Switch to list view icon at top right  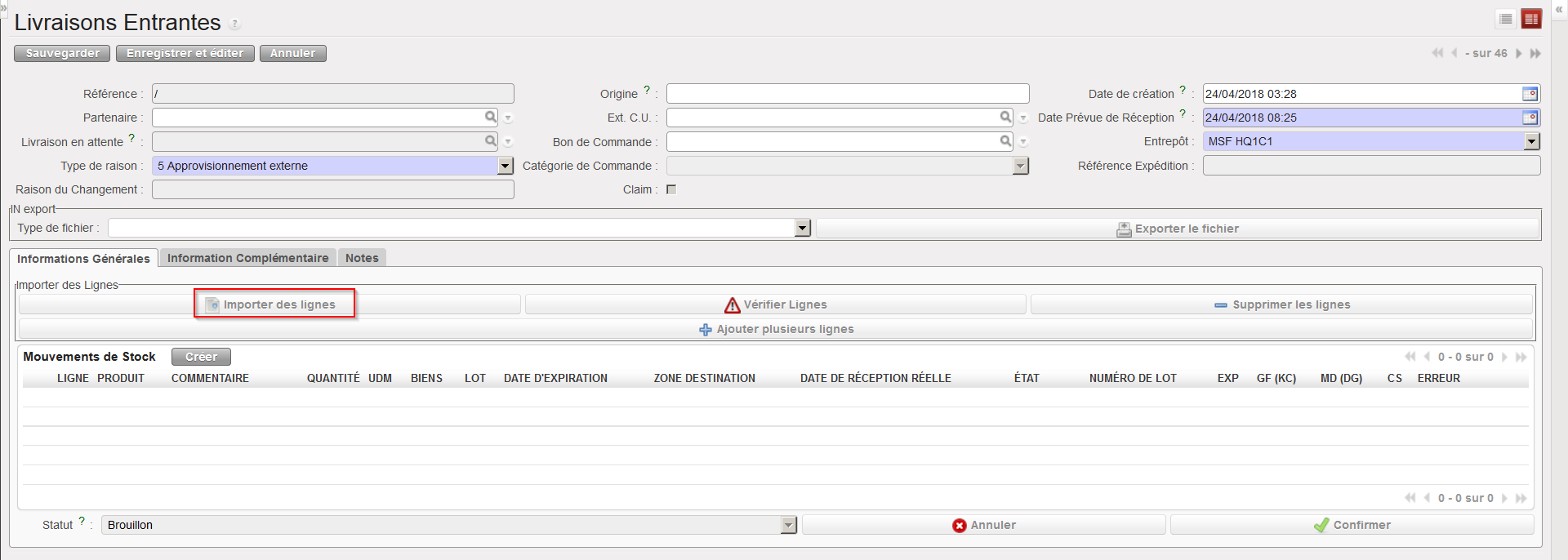(1506, 19)
